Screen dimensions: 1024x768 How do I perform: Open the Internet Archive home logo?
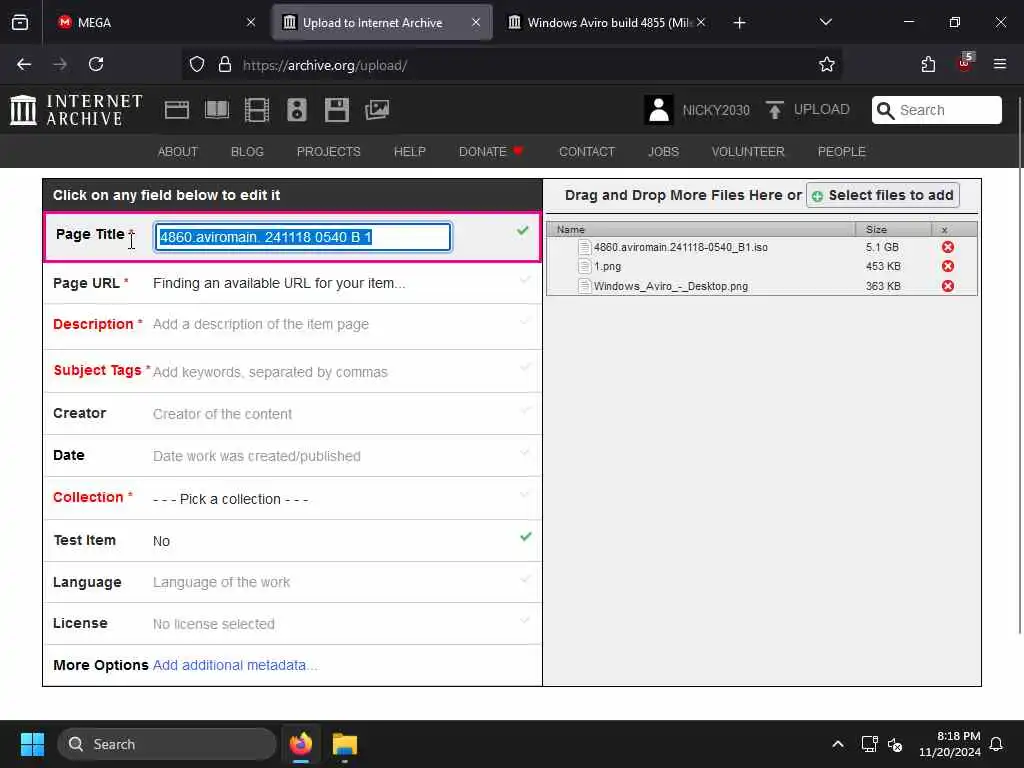pos(76,110)
